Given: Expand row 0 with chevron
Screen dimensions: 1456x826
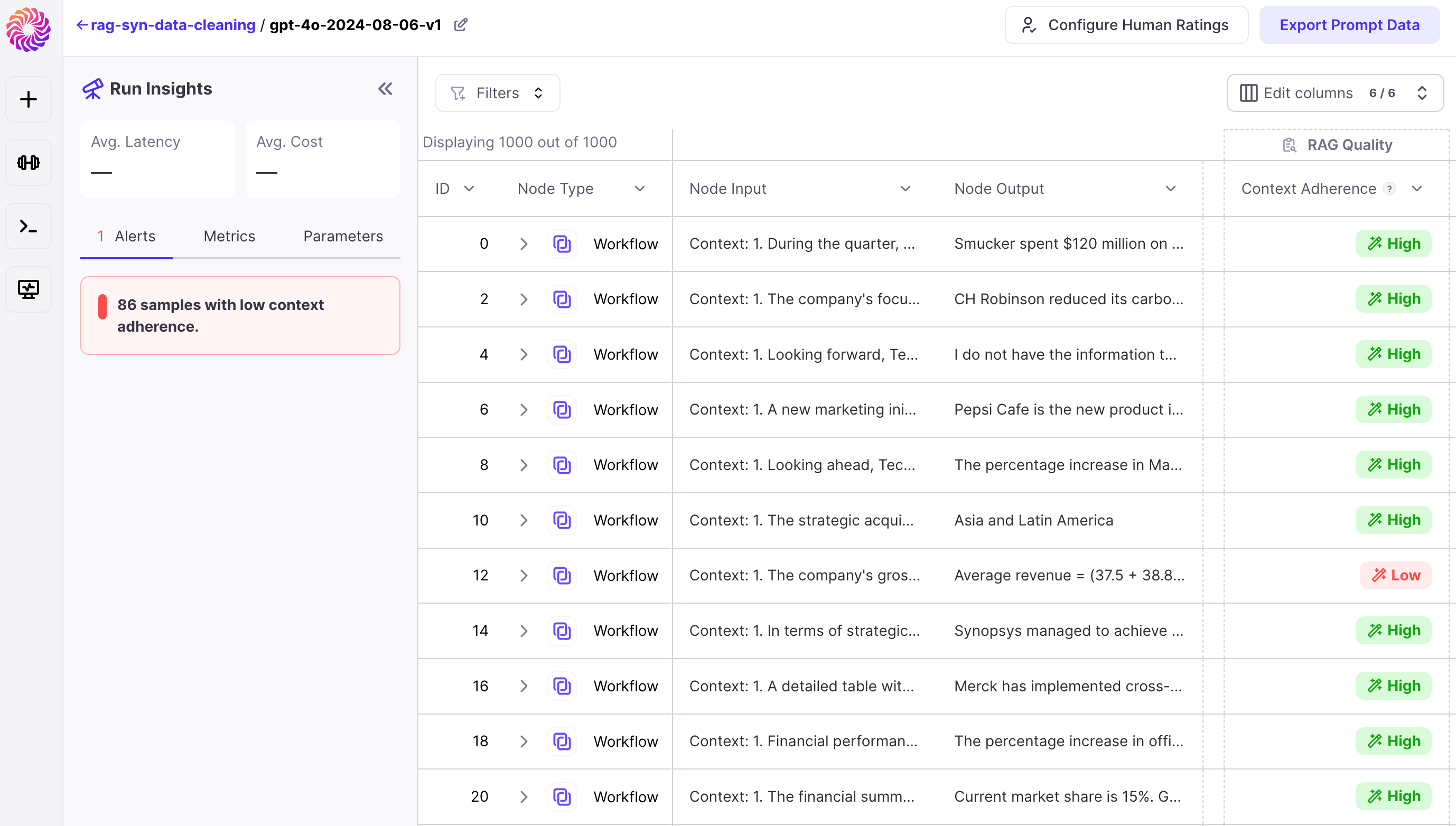Looking at the screenshot, I should [x=524, y=244].
